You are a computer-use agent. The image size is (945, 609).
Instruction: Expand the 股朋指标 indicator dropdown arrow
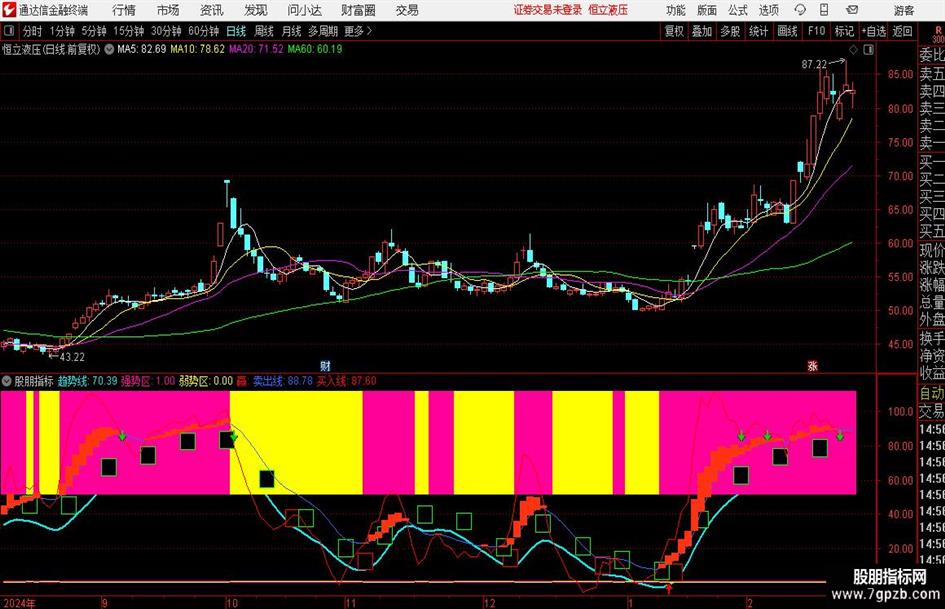click(x=7, y=381)
